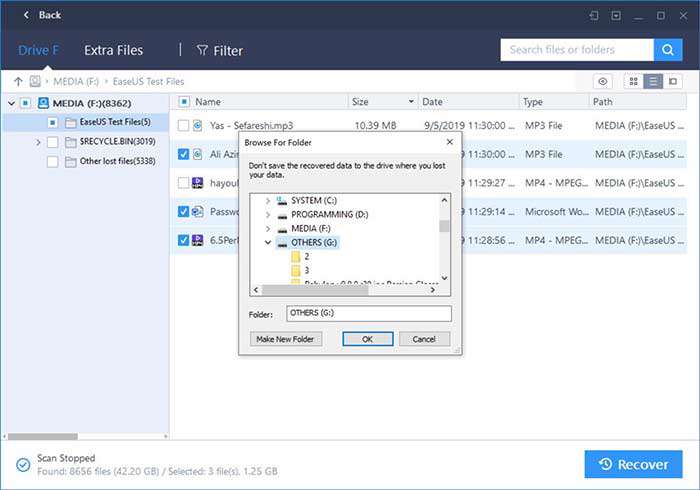Click Cancel in Browse For Folder

424,339
